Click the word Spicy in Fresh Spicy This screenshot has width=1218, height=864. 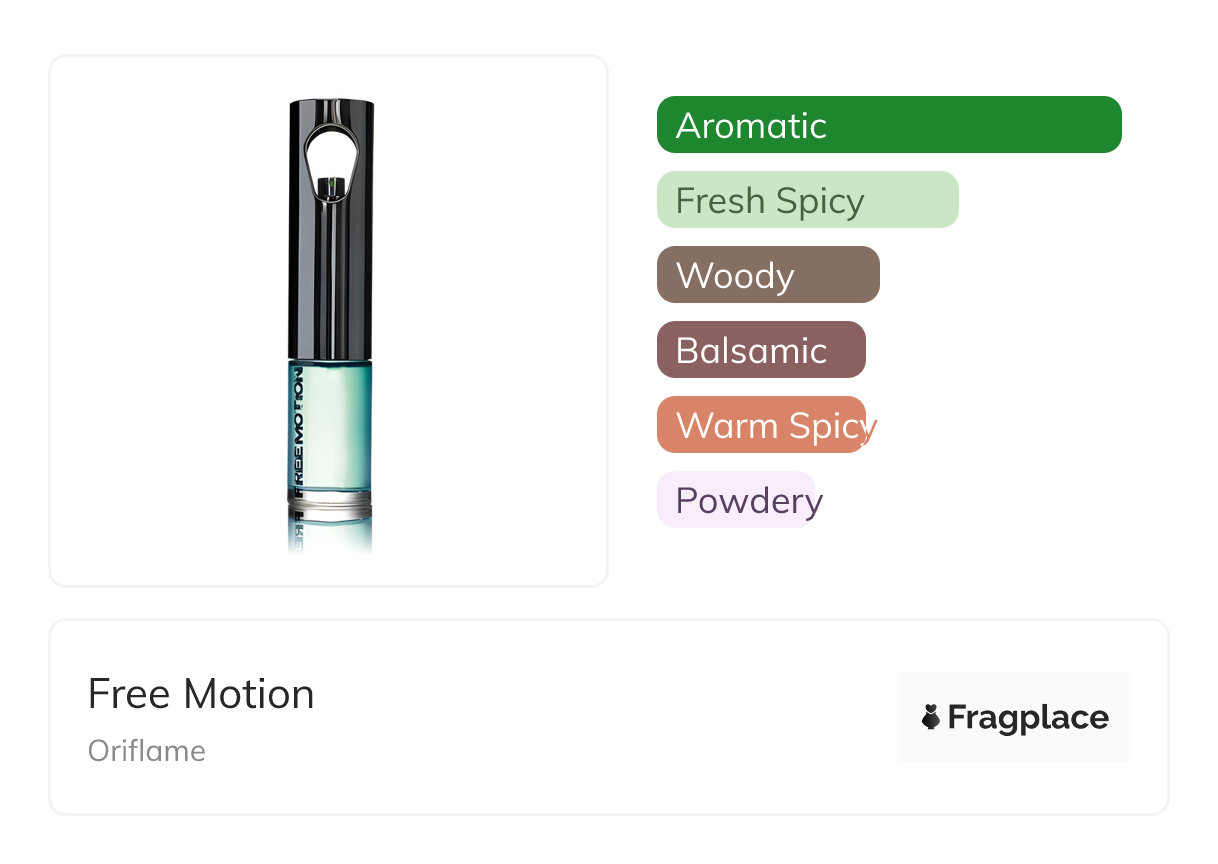(x=819, y=201)
